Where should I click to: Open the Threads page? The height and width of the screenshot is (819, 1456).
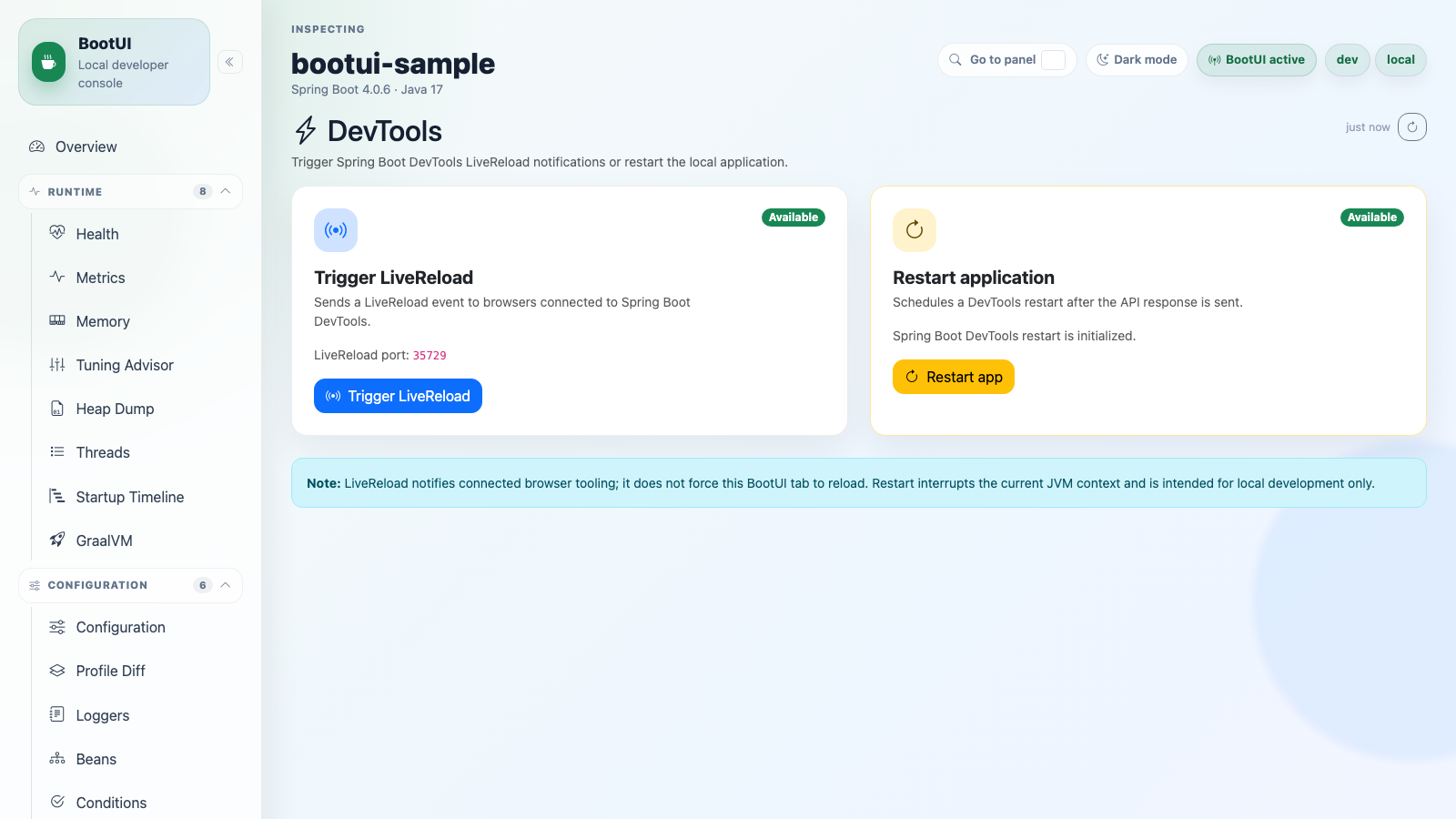[x=141, y=452]
